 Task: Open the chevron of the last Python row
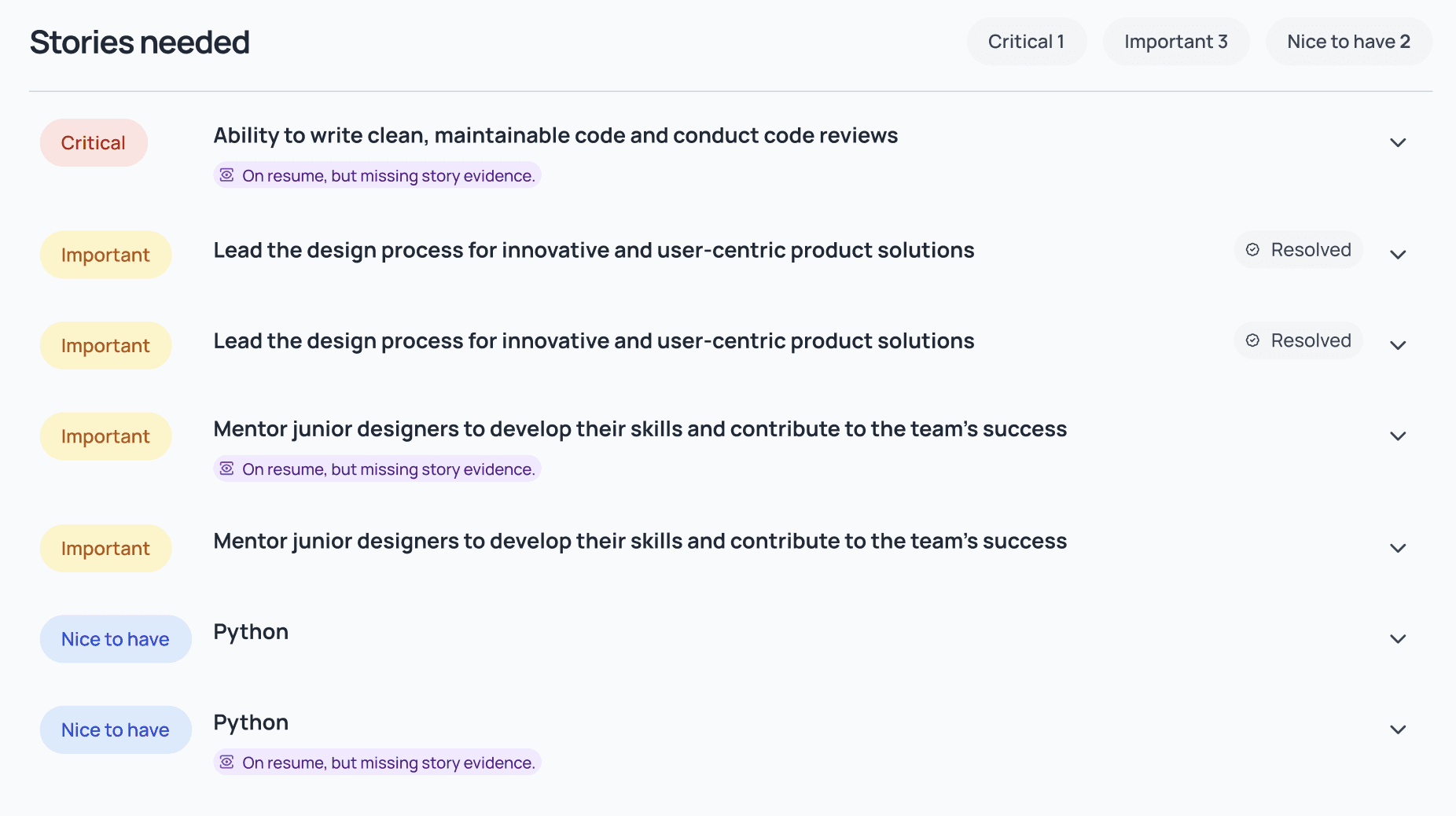[x=1397, y=730]
